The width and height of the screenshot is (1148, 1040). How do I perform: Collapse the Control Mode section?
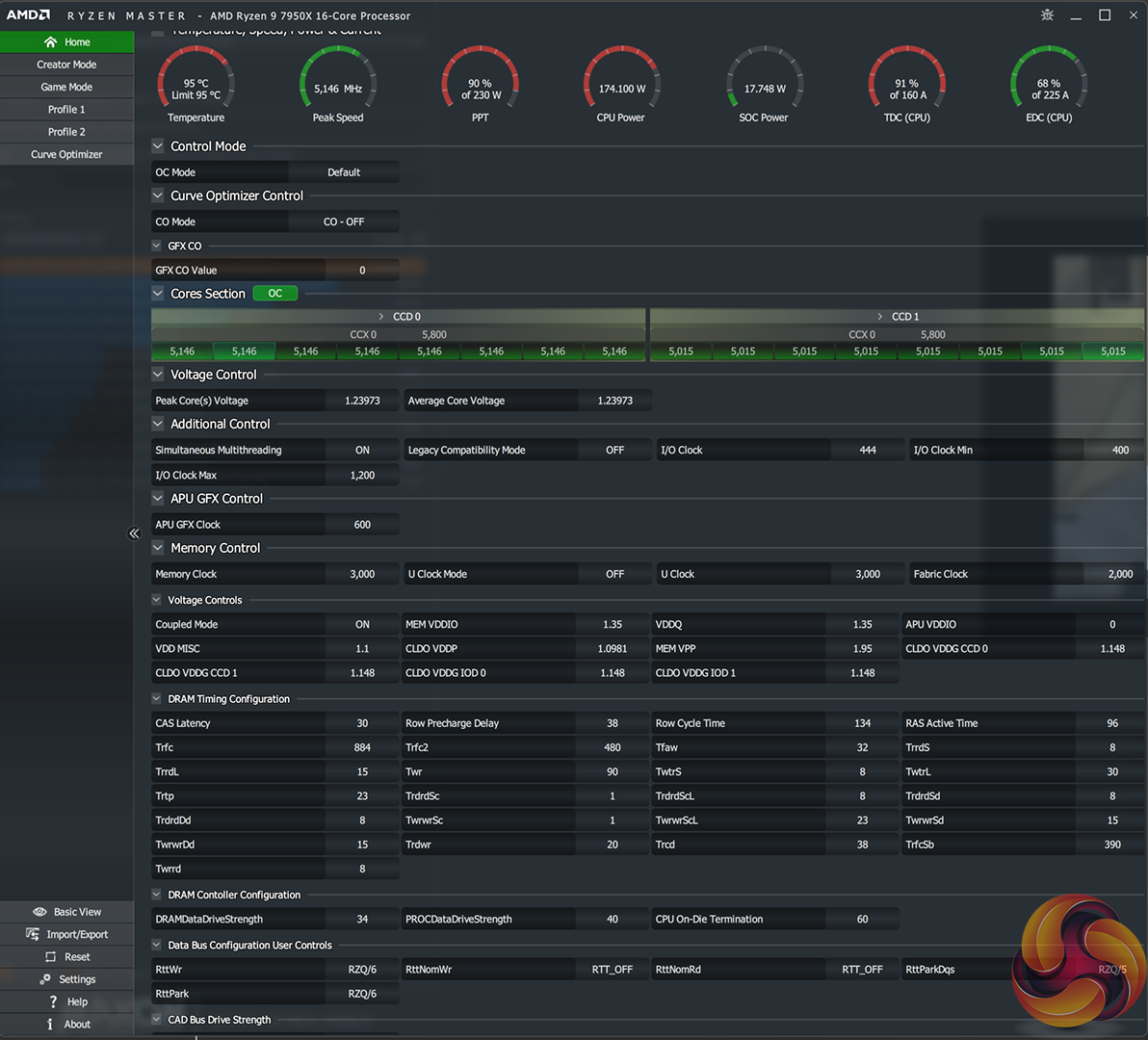point(158,146)
